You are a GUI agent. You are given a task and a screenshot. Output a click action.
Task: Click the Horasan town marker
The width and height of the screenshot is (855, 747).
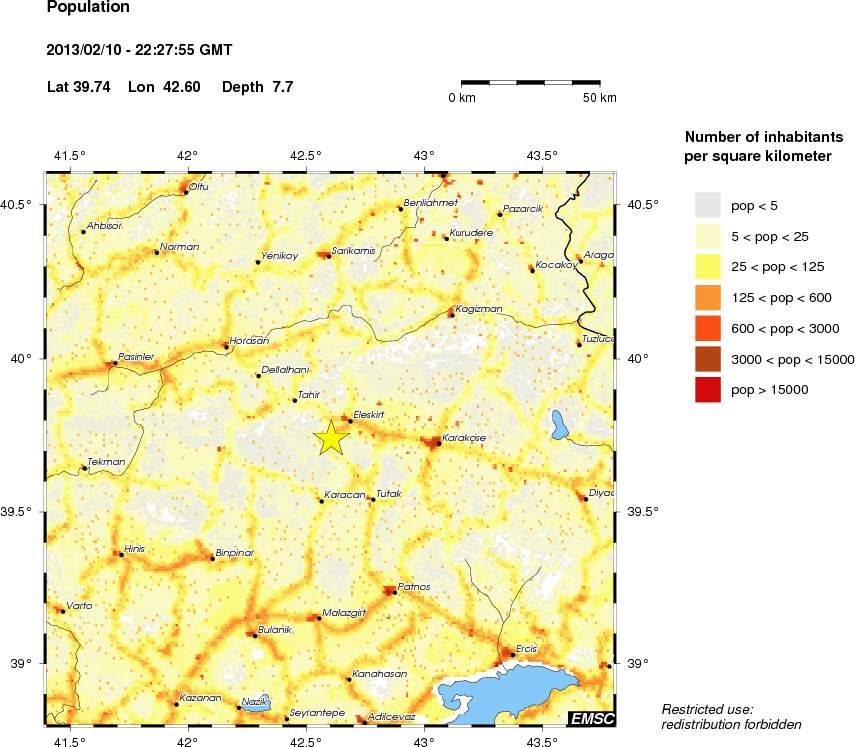click(226, 347)
